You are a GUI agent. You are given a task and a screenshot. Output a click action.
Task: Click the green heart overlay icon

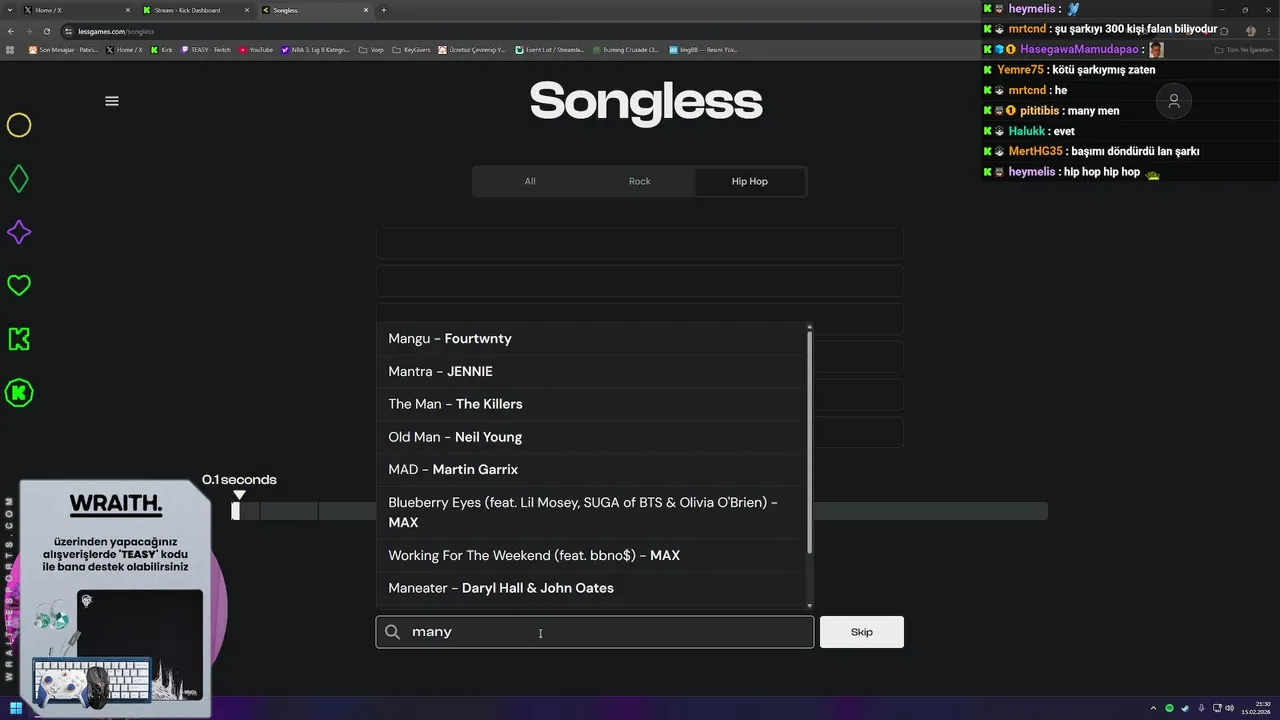[19, 285]
